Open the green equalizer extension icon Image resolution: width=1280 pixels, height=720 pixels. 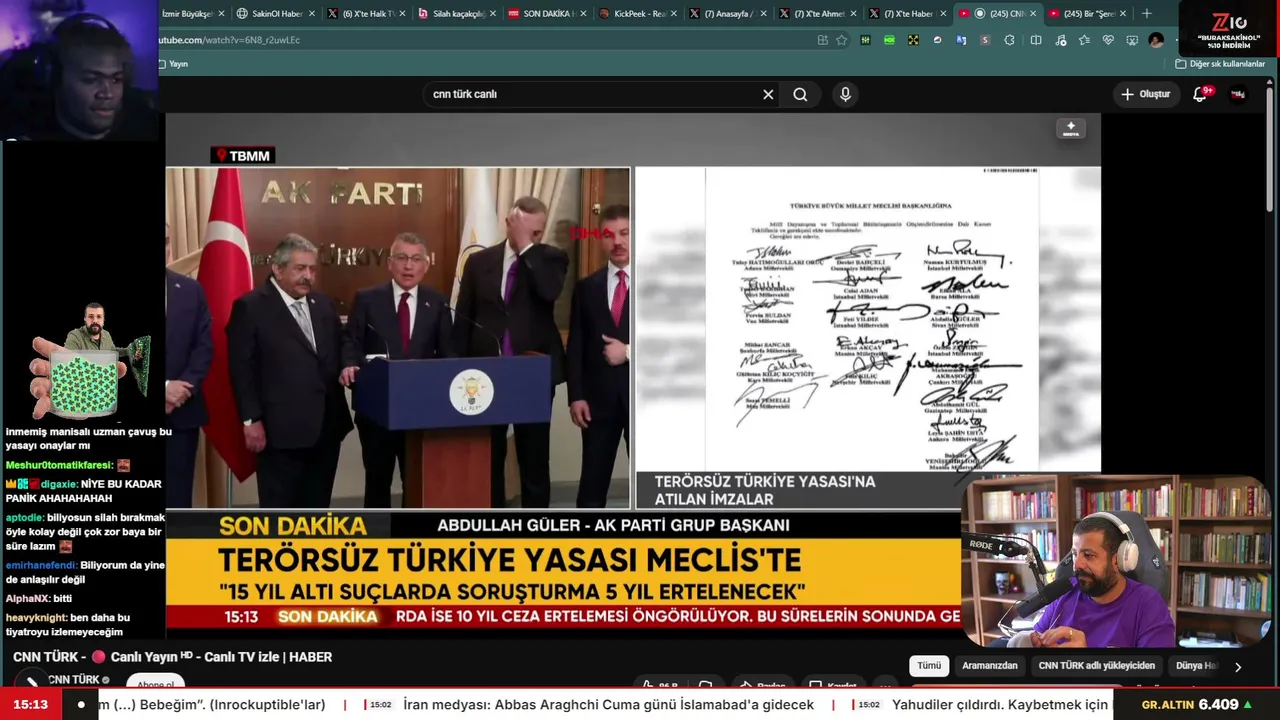(865, 40)
